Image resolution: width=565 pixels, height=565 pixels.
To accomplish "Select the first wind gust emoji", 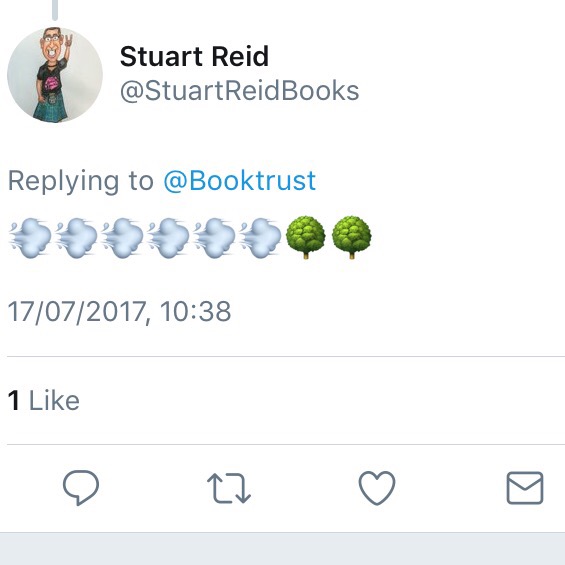I will (30, 238).
